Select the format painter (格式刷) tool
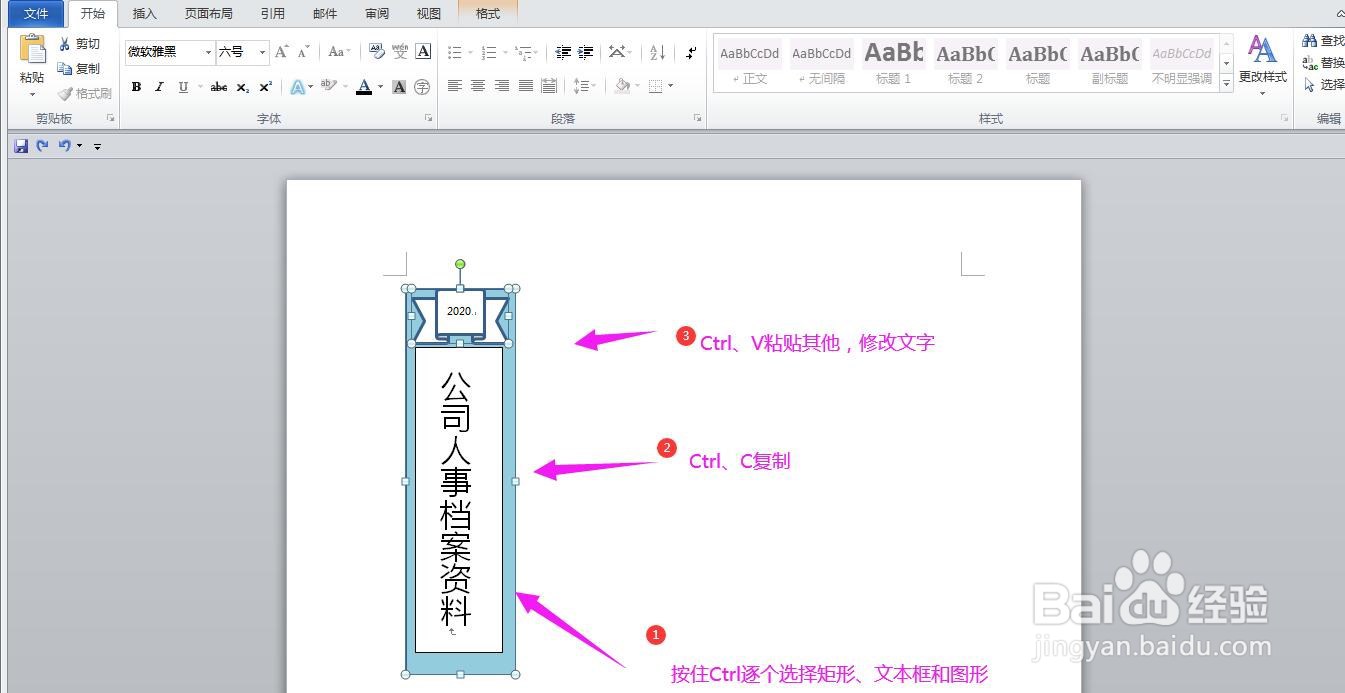 (x=86, y=93)
